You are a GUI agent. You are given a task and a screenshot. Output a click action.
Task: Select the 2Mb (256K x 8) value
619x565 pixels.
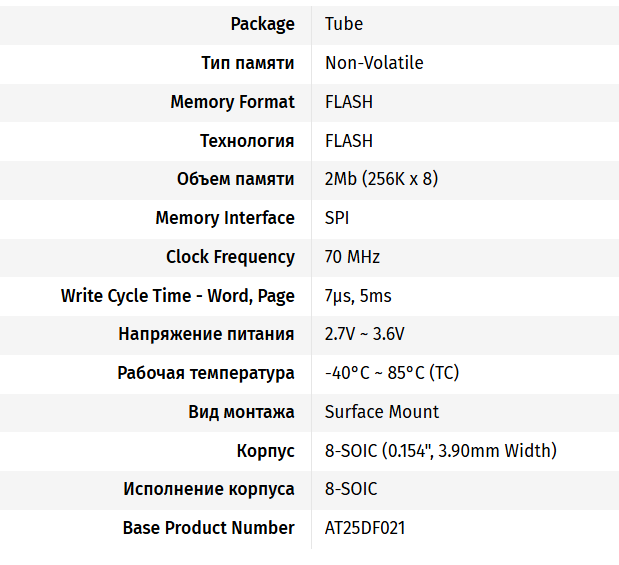click(381, 179)
